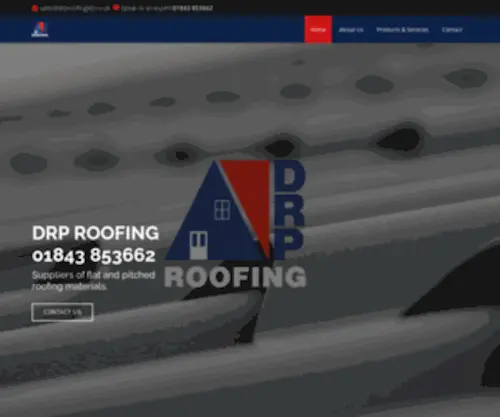Go to the About Us page
Screen dimensions: 500x417
(351, 30)
